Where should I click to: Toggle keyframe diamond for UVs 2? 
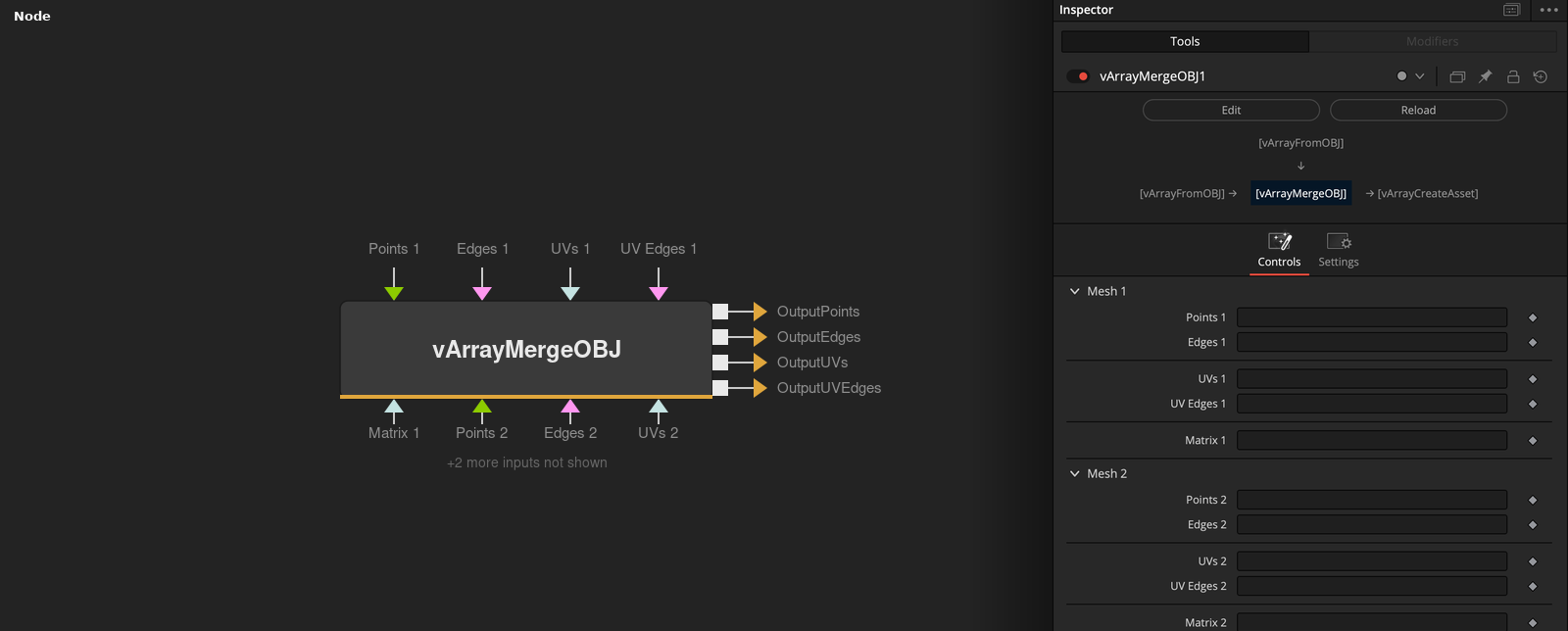click(x=1533, y=562)
